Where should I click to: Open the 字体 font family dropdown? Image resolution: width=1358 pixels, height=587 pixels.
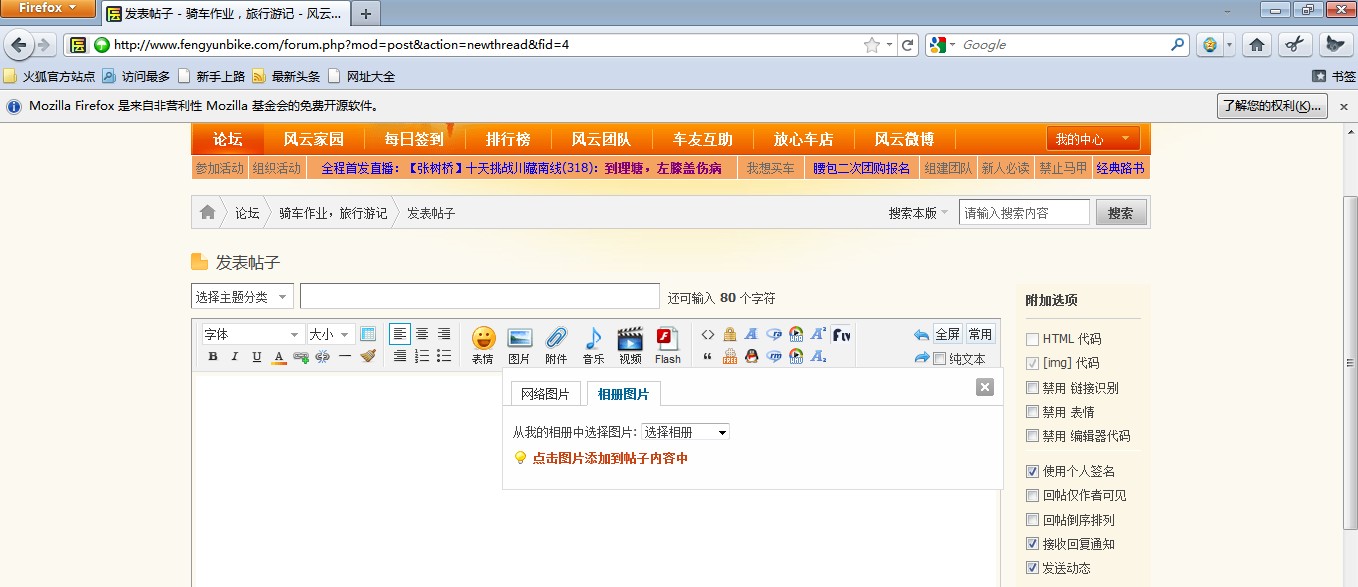(250, 334)
